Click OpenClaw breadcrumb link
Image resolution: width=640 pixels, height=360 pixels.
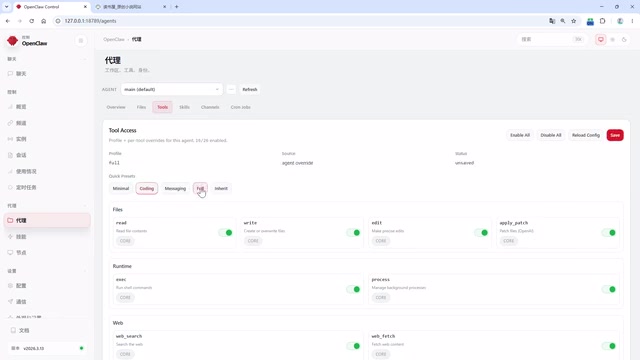click(113, 40)
